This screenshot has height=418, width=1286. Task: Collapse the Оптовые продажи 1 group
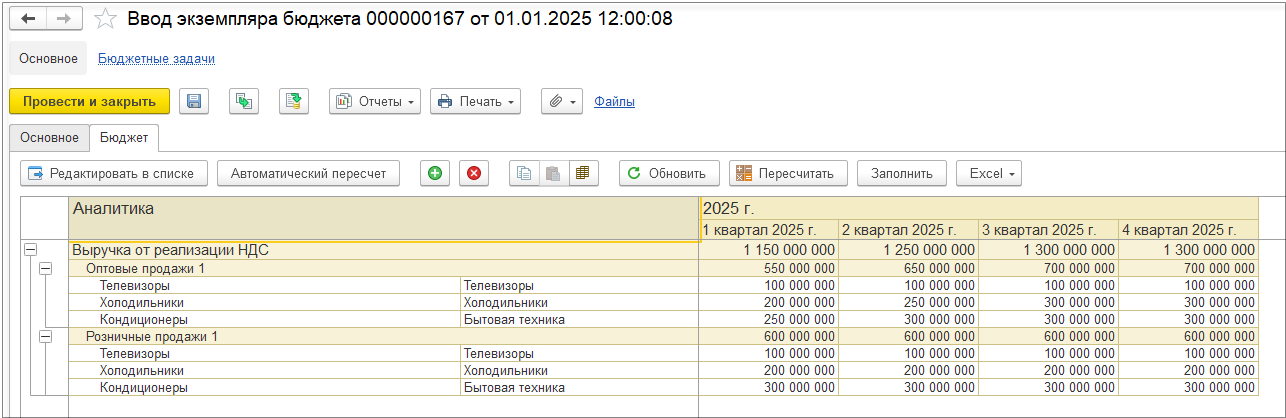click(45, 269)
